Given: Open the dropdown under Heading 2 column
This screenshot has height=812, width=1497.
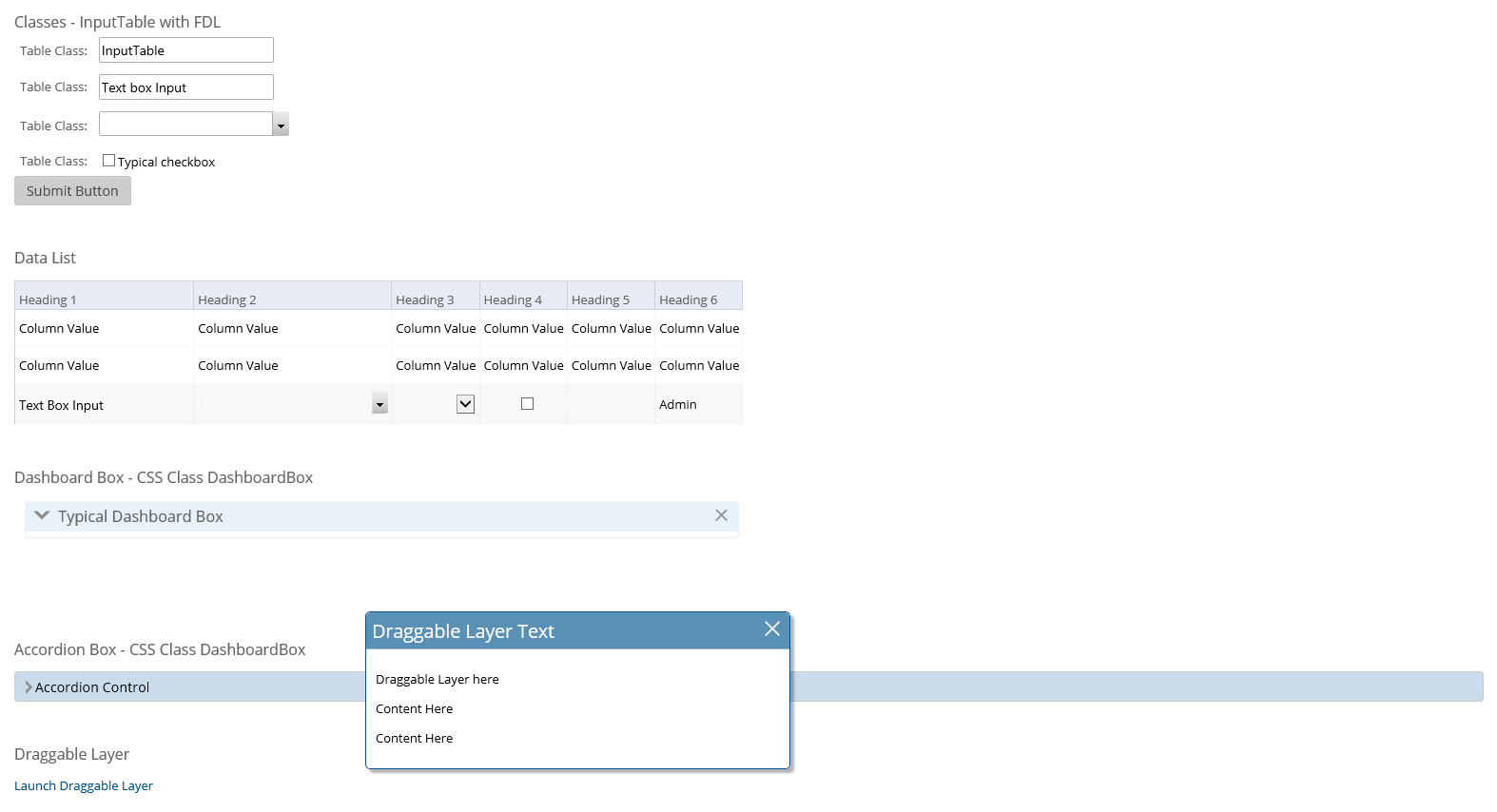Looking at the screenshot, I should [379, 404].
